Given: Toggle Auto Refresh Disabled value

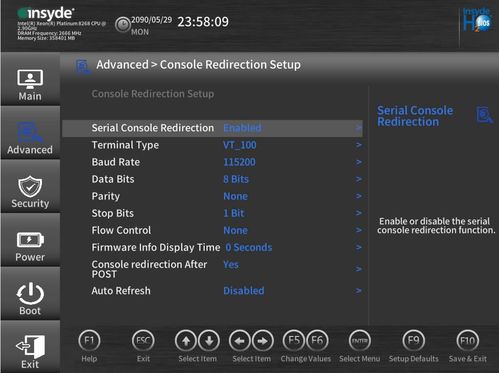Looking at the screenshot, I should pyautogui.click(x=244, y=291).
